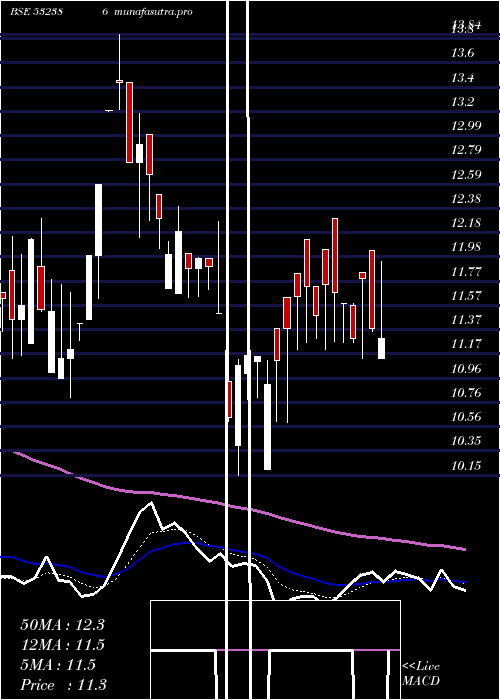Click the 10.76 price label
The width and height of the screenshot is (500, 700).
pos(466,393)
